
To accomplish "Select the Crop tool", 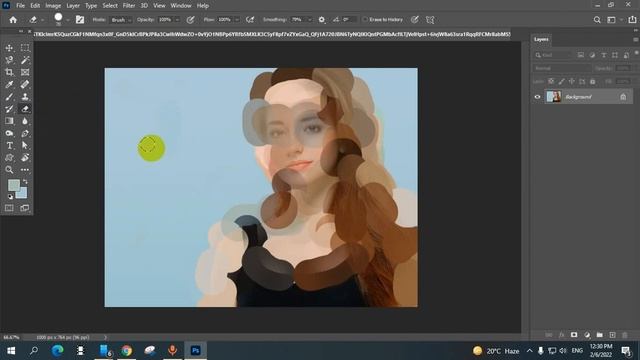I will pyautogui.click(x=9, y=72).
